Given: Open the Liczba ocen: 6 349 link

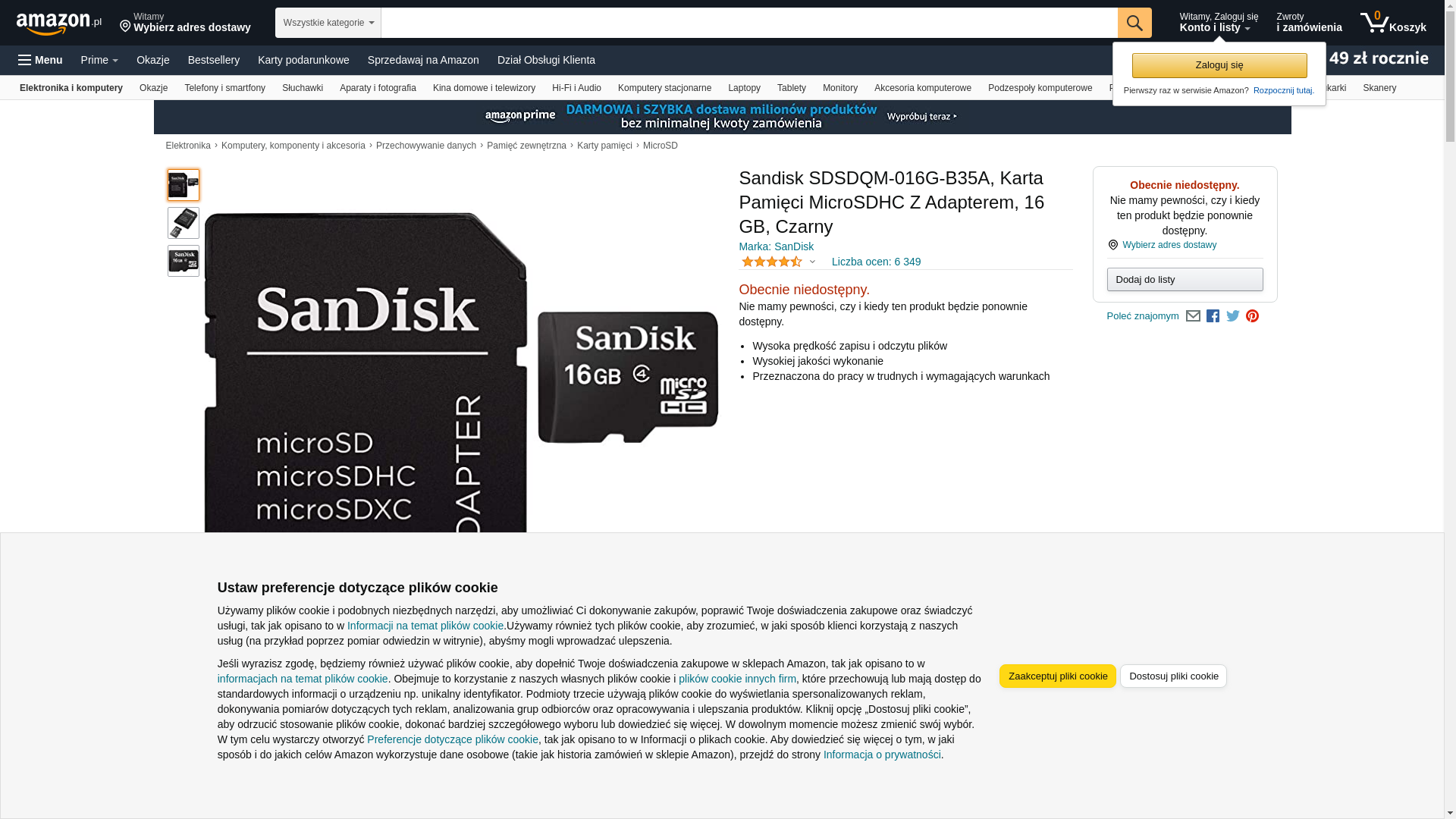Looking at the screenshot, I should coord(876,262).
